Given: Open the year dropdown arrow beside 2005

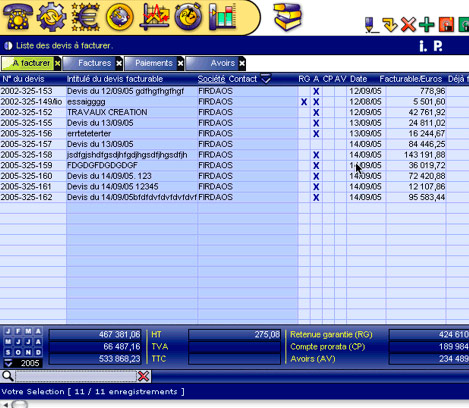Looking at the screenshot, I should (8, 363).
